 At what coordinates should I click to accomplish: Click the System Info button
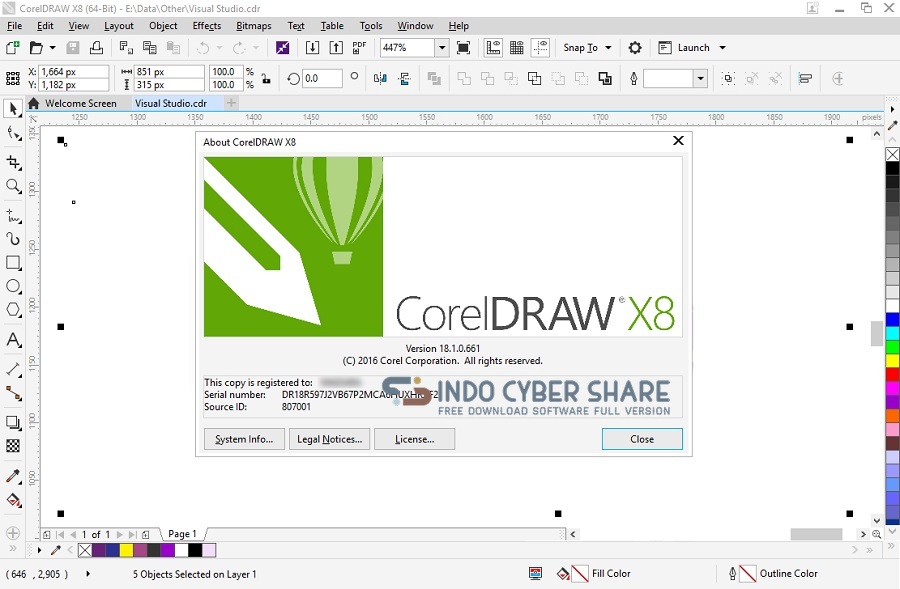pyautogui.click(x=244, y=439)
